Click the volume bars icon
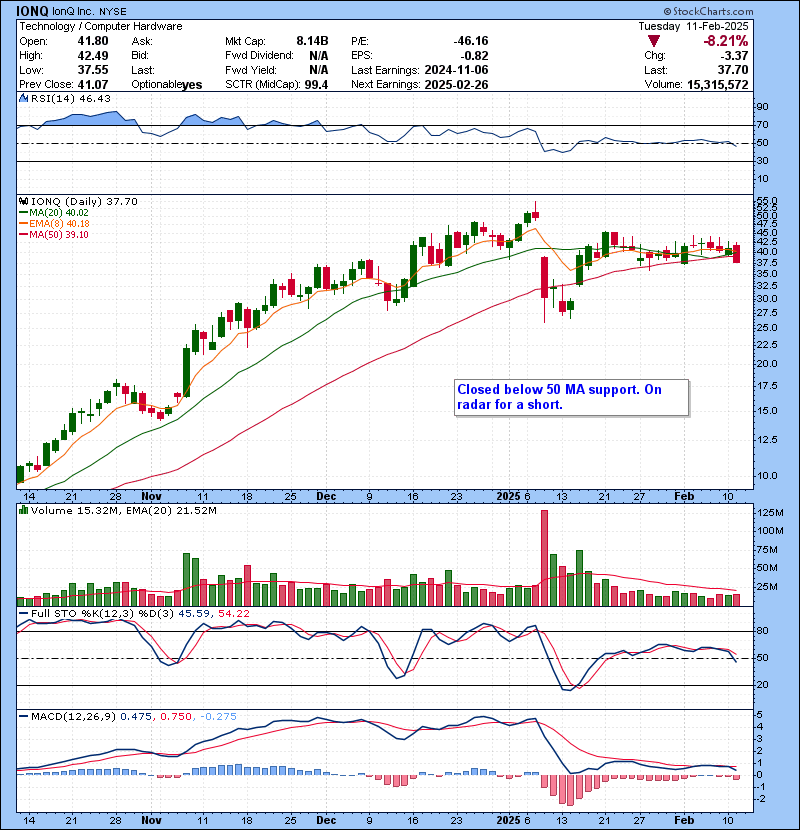This screenshot has height=830, width=800. click(23, 510)
